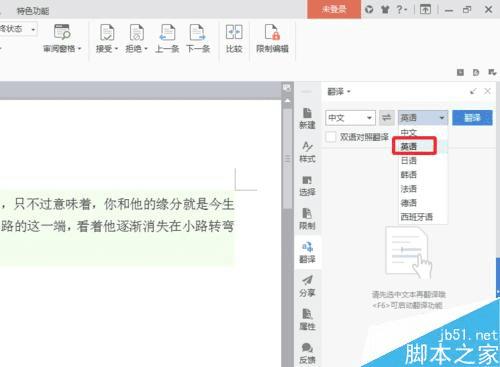Select 日语 in the language list
500x367 pixels.
(423, 161)
